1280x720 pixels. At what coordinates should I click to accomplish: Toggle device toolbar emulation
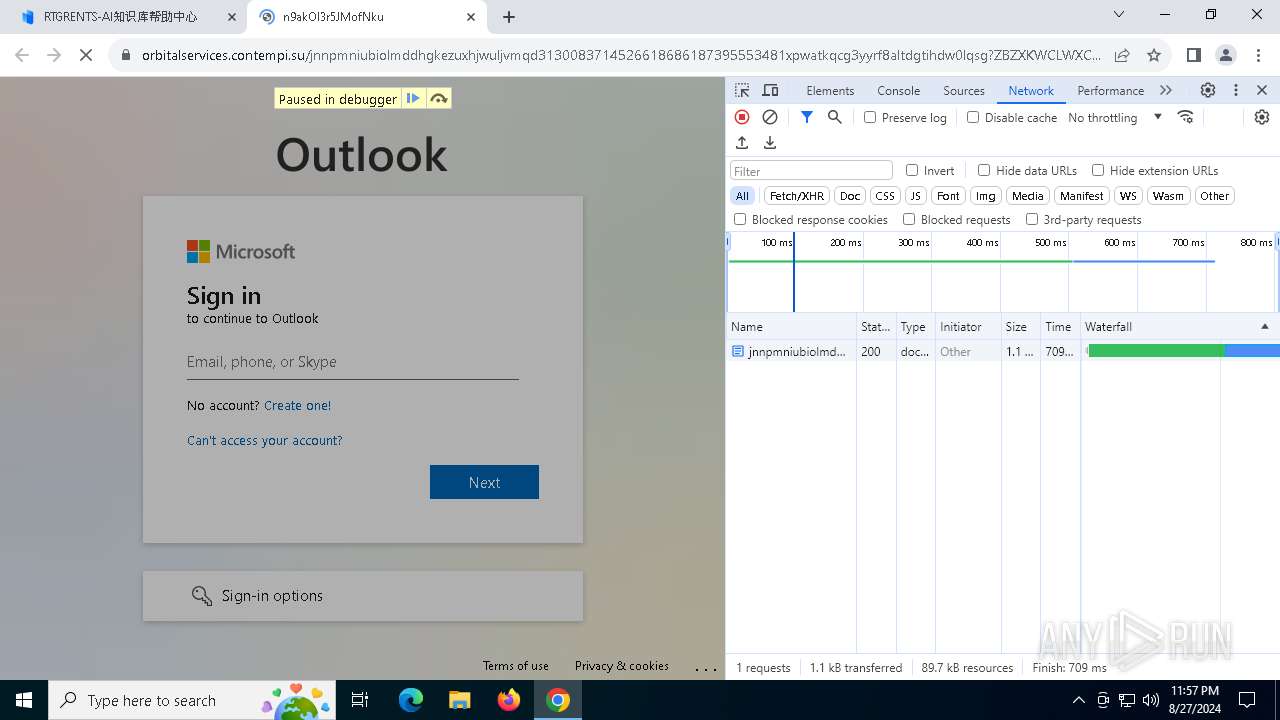click(770, 90)
